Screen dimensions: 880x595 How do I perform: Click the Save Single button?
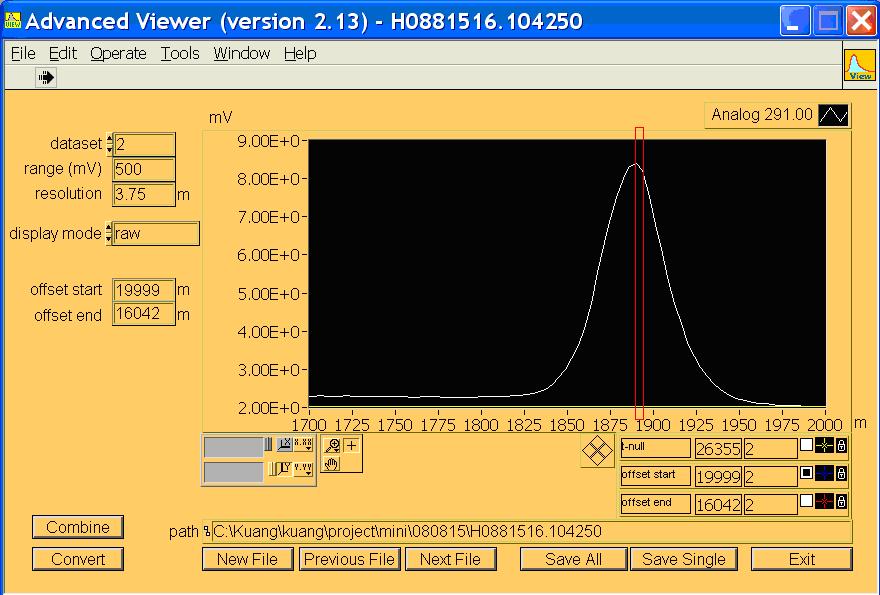point(684,559)
